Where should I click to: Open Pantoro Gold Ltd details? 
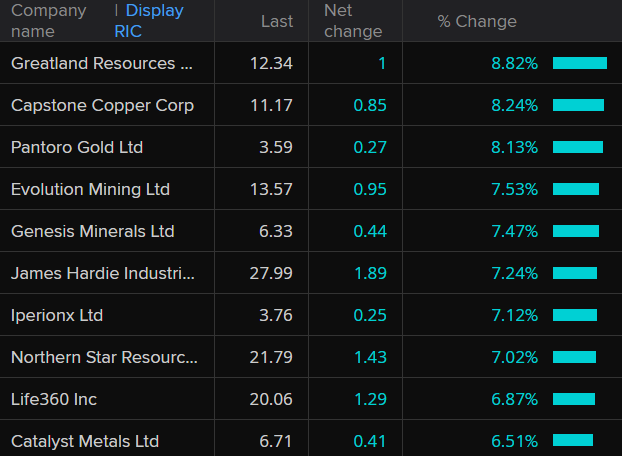tap(77, 147)
